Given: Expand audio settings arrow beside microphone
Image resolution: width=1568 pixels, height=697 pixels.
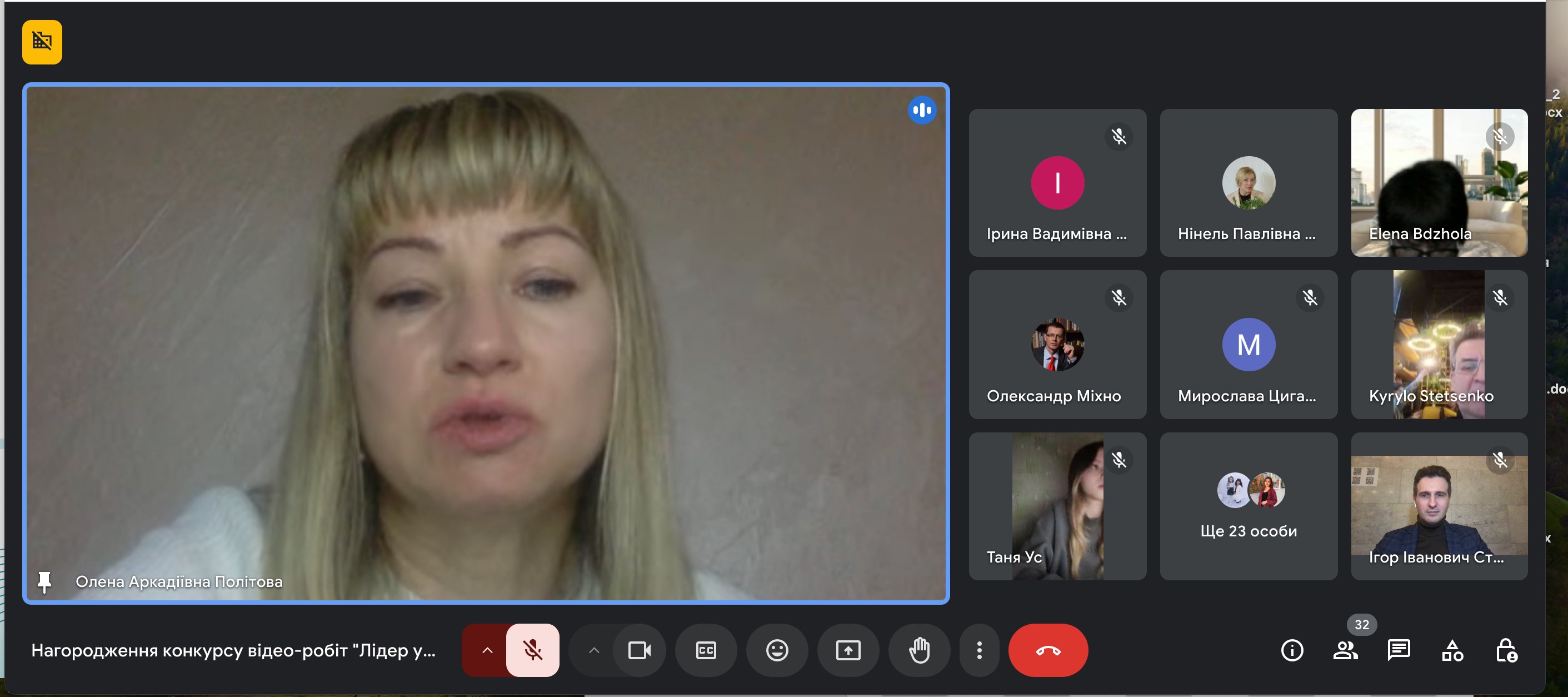Looking at the screenshot, I should pos(487,650).
